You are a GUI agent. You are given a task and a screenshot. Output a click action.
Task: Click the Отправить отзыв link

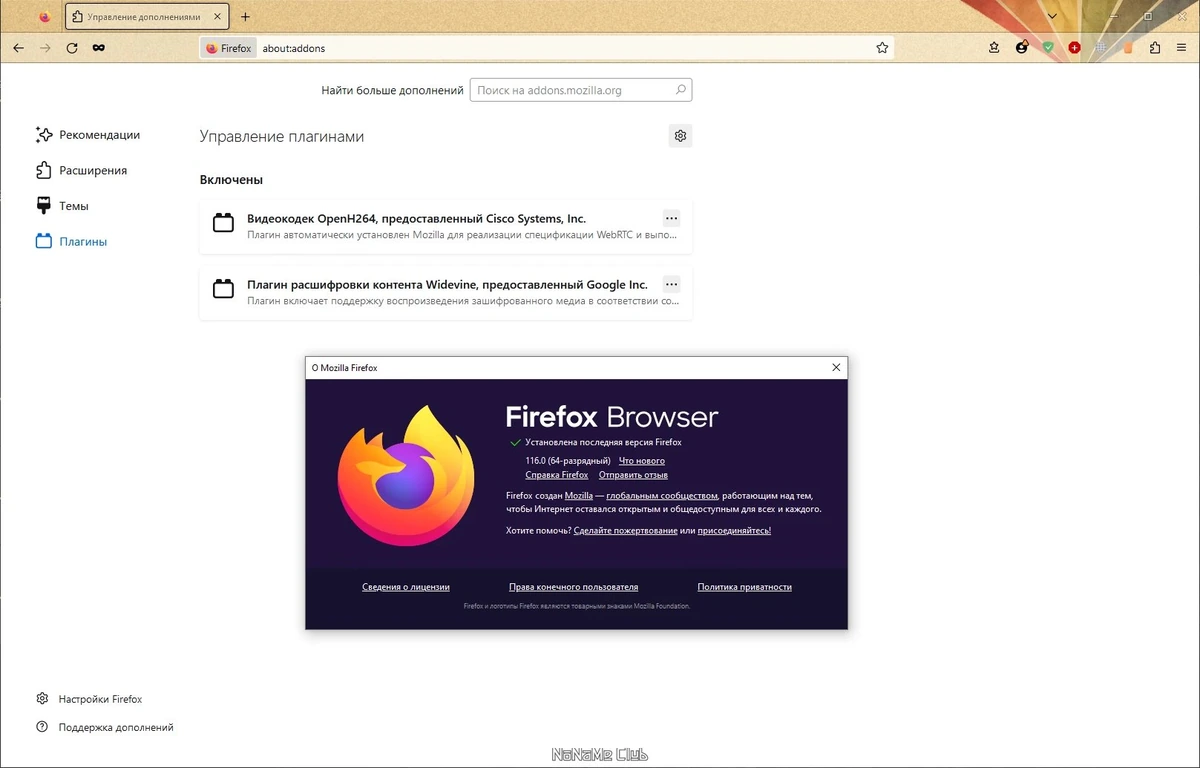pyautogui.click(x=633, y=475)
